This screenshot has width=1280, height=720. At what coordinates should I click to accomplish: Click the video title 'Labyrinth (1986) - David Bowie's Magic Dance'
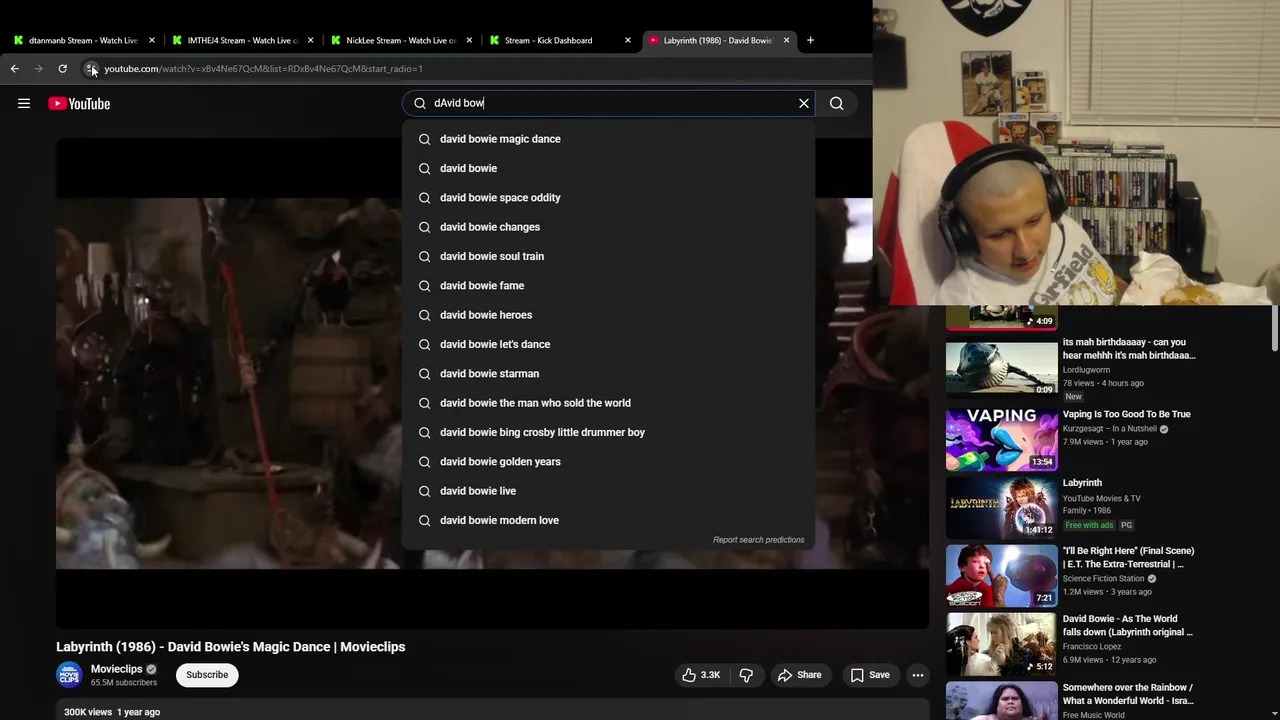pos(231,647)
